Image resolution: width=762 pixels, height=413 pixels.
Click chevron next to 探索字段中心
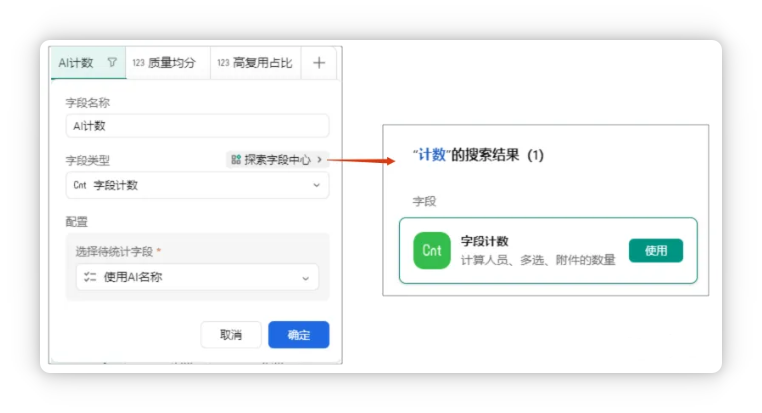319,159
